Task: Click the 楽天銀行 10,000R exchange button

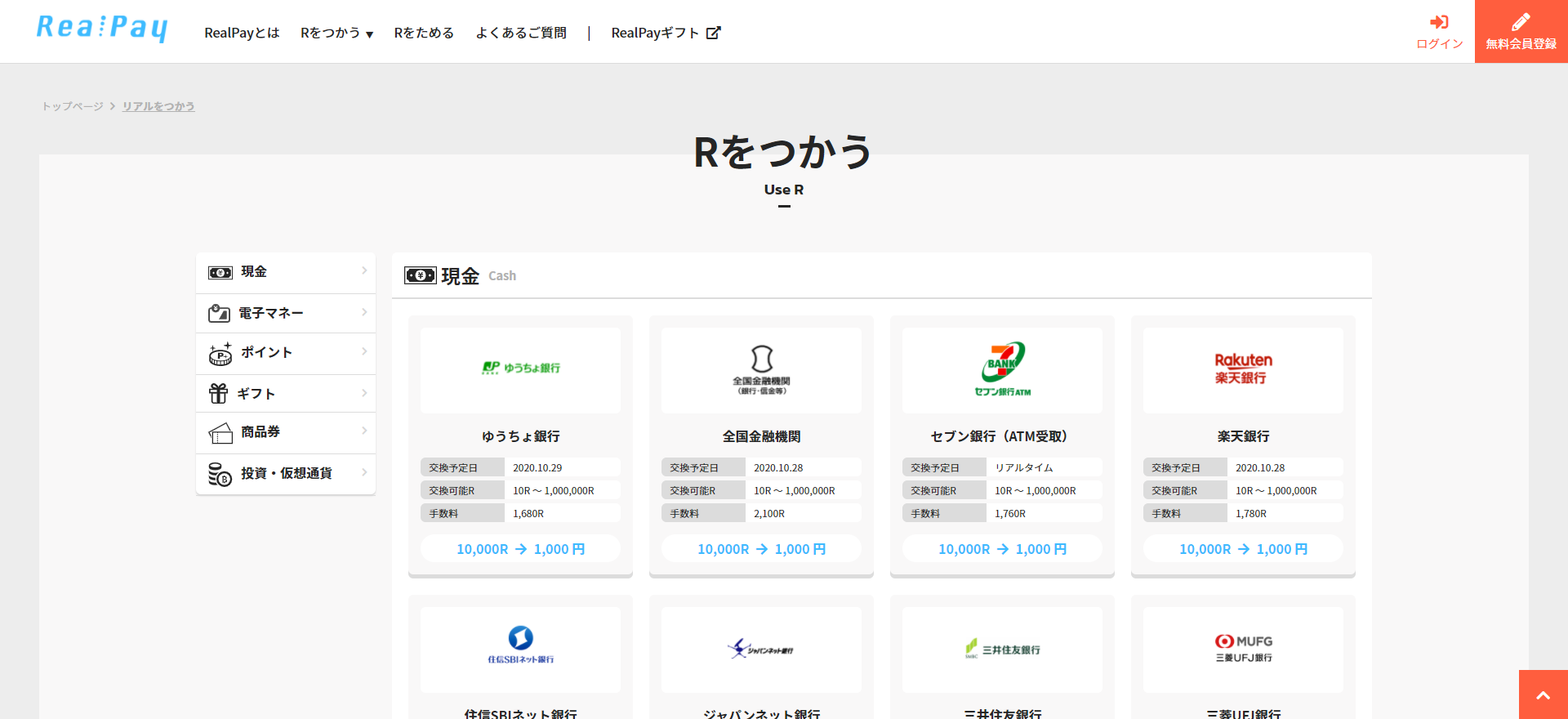Action: [x=1243, y=549]
